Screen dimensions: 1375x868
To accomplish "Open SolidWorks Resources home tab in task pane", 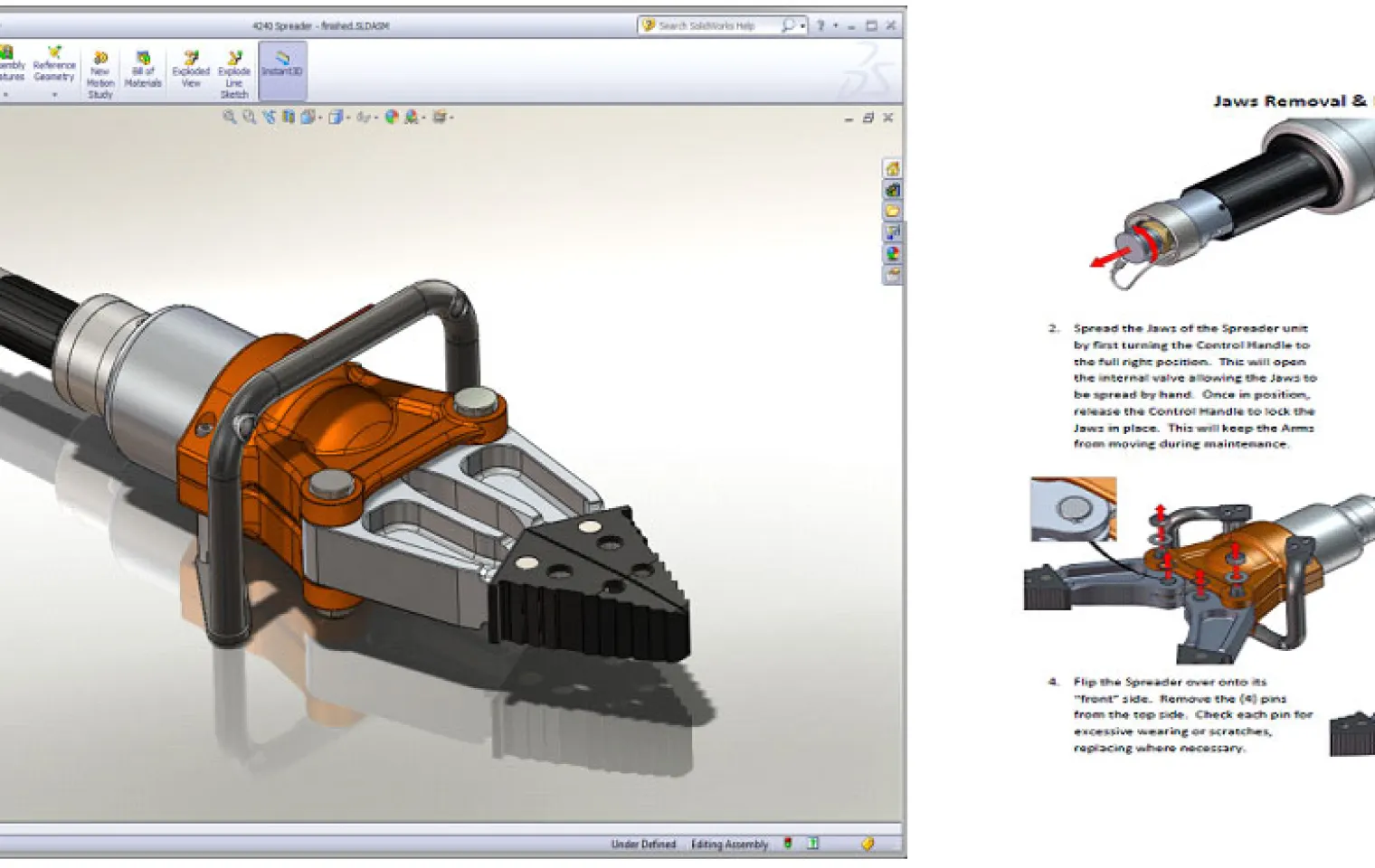I will [x=892, y=169].
